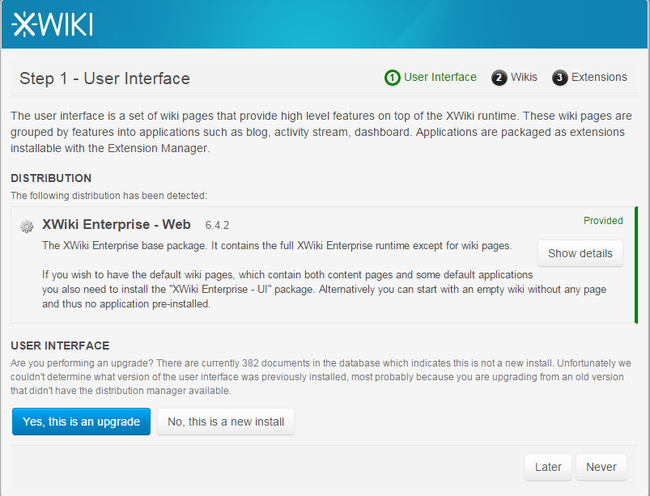Screen dimensions: 650x496
Task: Open the User Interface step label
Action: (440, 77)
